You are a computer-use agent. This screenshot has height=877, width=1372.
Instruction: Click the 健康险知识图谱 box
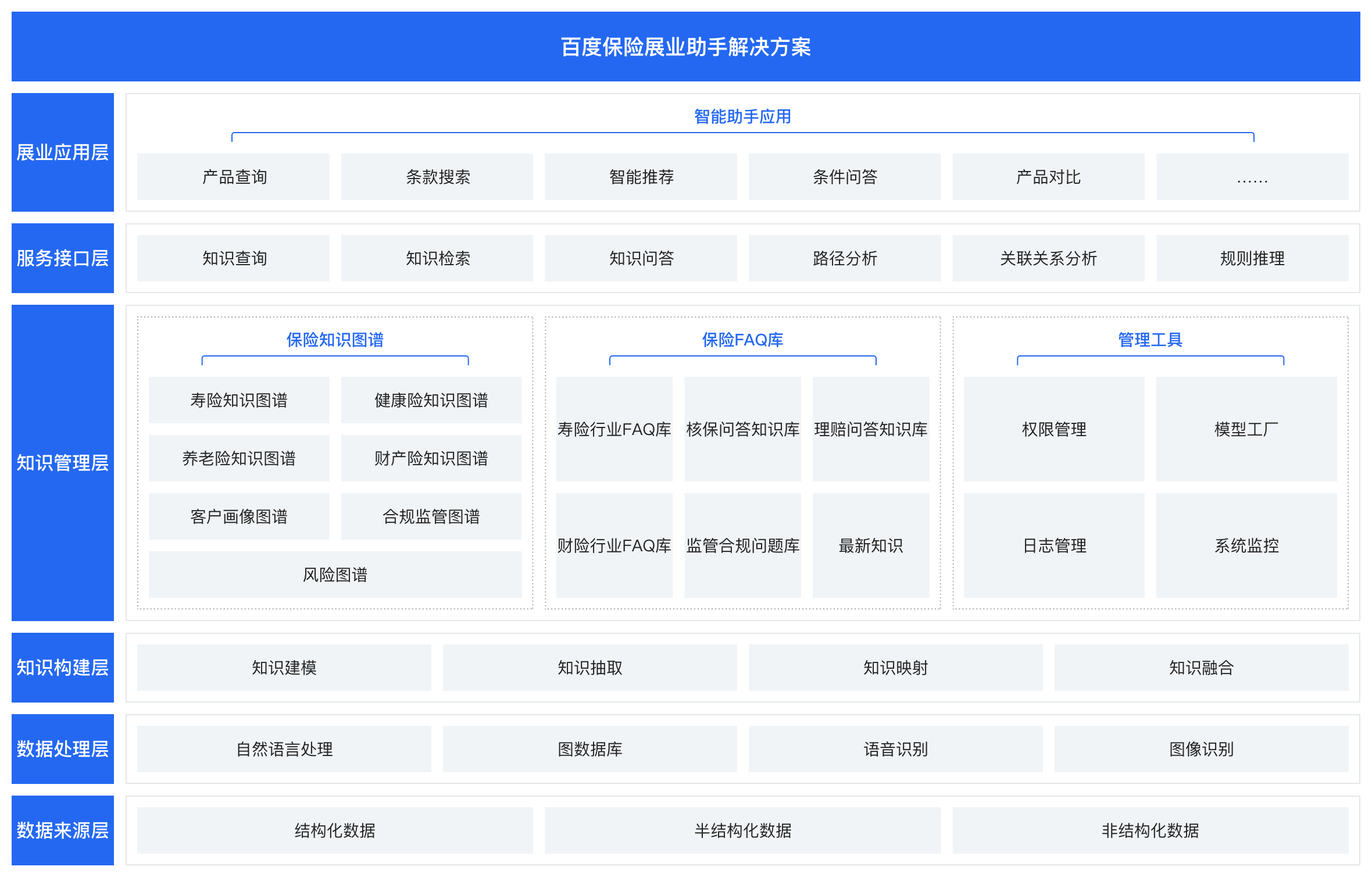(431, 400)
